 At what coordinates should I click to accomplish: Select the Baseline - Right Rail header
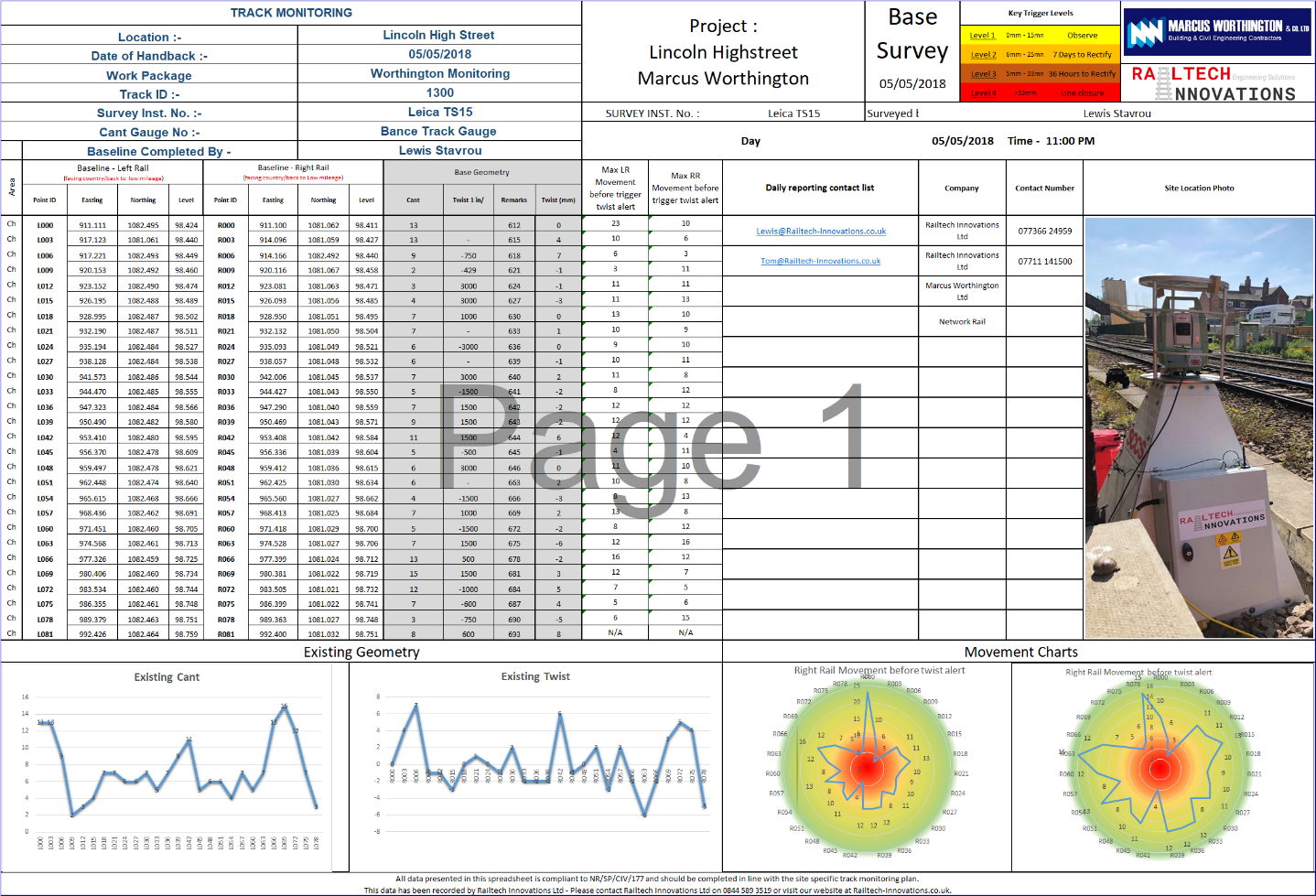pos(293,172)
